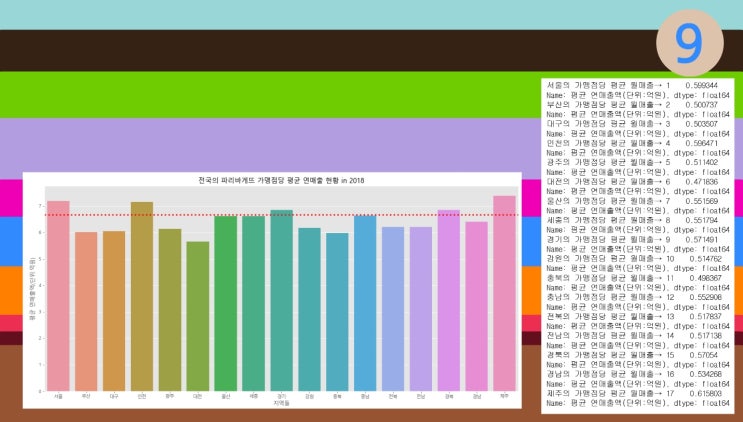Select the 울산 bar in the chart
743x422 pixels.
[x=226, y=304]
